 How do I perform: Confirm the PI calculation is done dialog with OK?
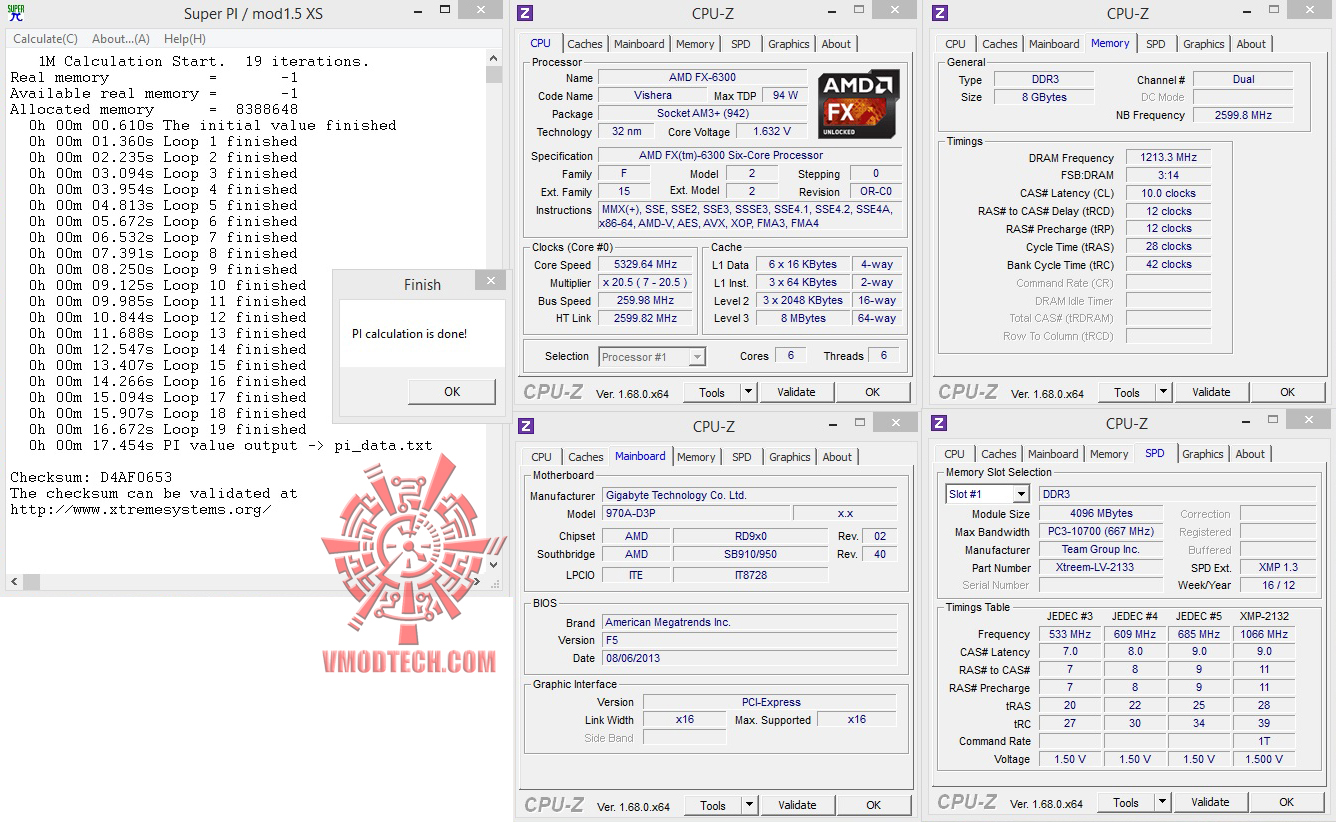click(452, 391)
